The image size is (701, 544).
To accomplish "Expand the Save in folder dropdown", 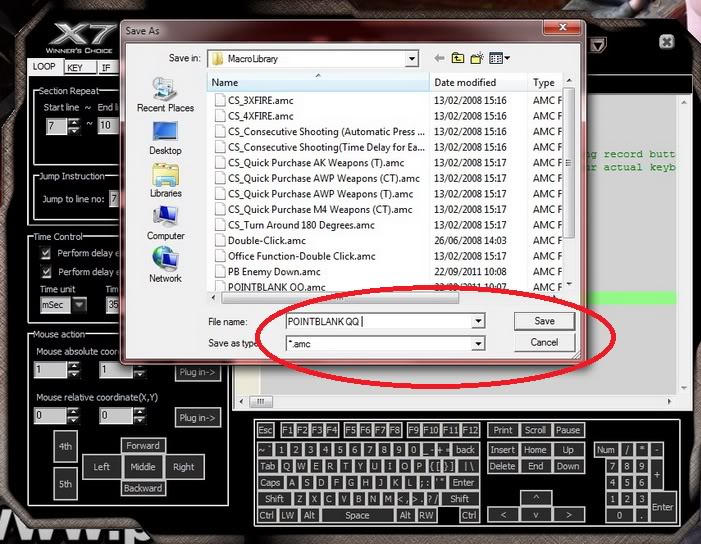I will click(411, 59).
